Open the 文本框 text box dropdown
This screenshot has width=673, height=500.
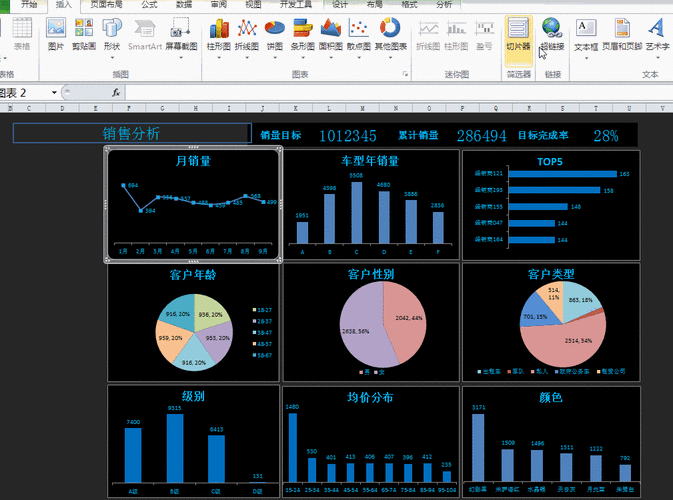586,58
